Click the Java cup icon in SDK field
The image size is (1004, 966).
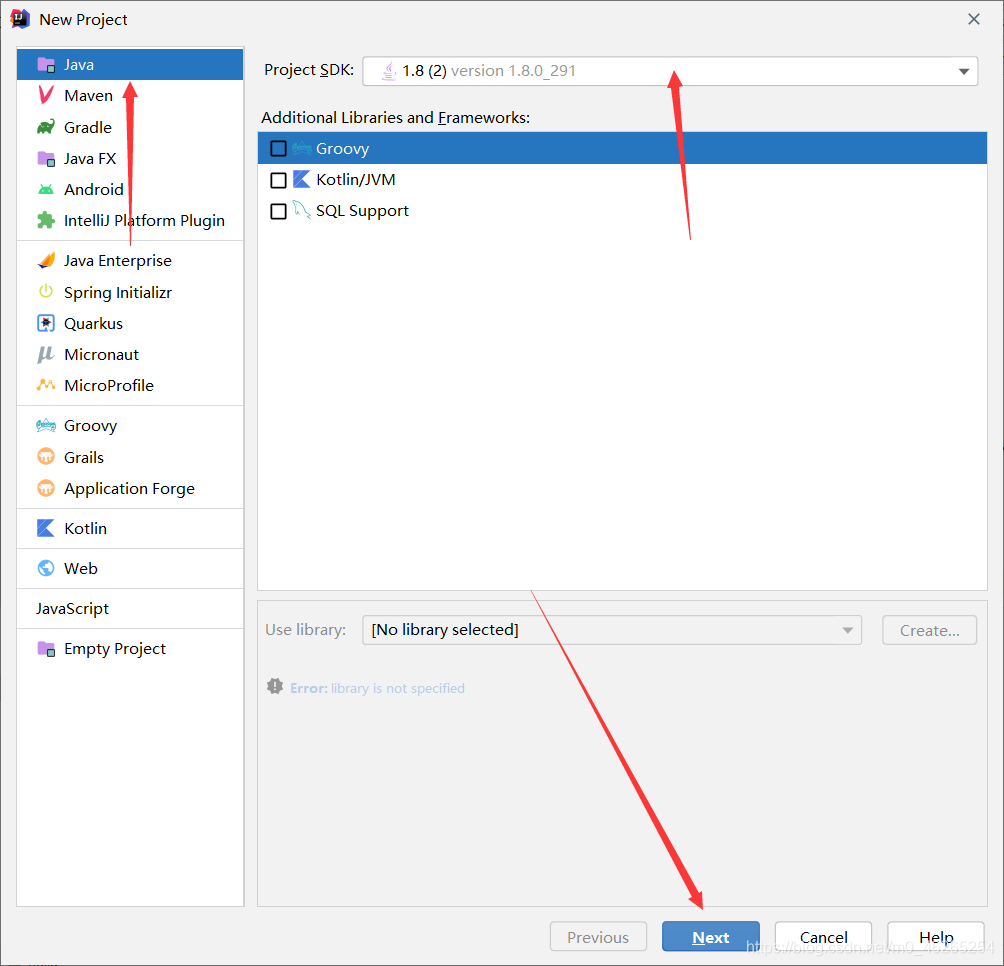389,71
